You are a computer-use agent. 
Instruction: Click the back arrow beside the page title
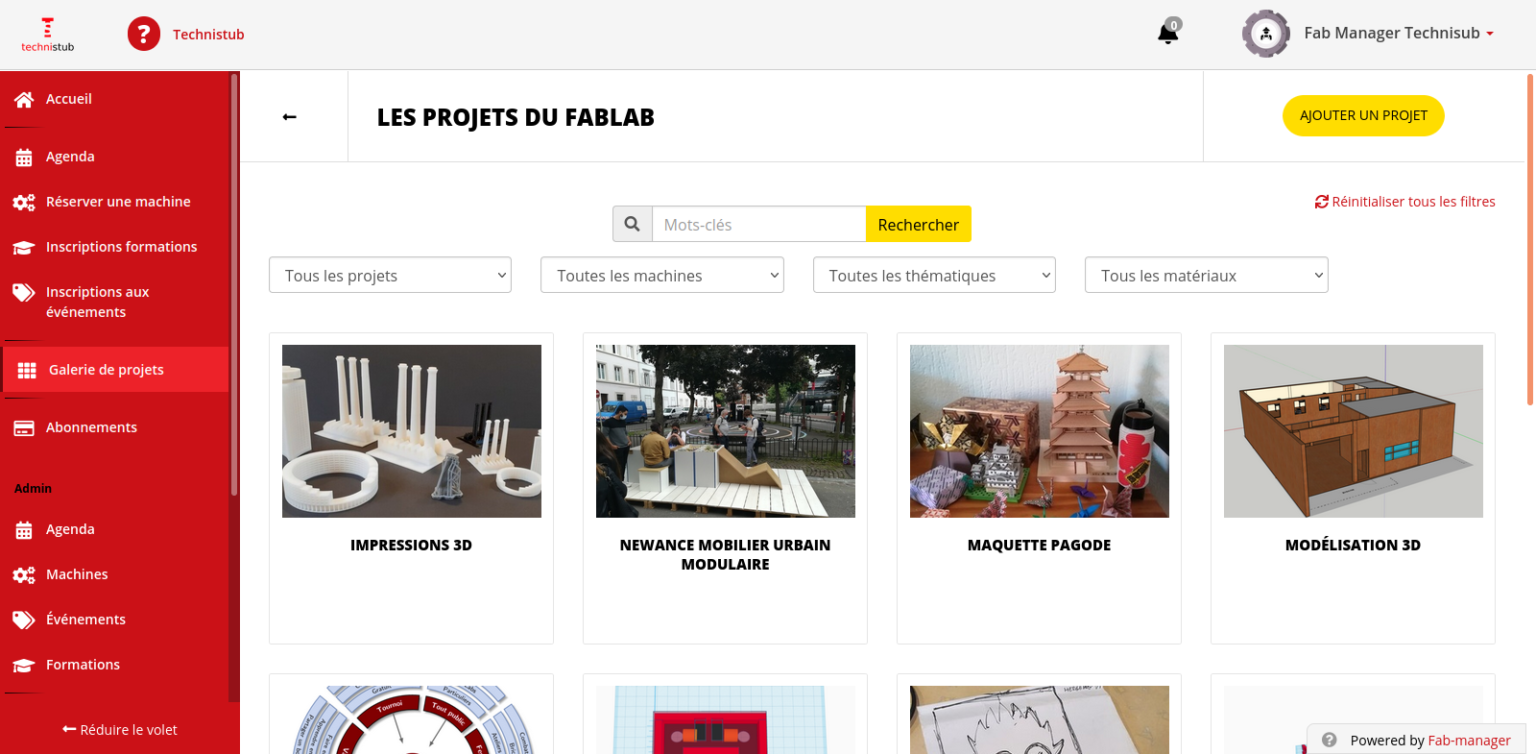(x=289, y=117)
